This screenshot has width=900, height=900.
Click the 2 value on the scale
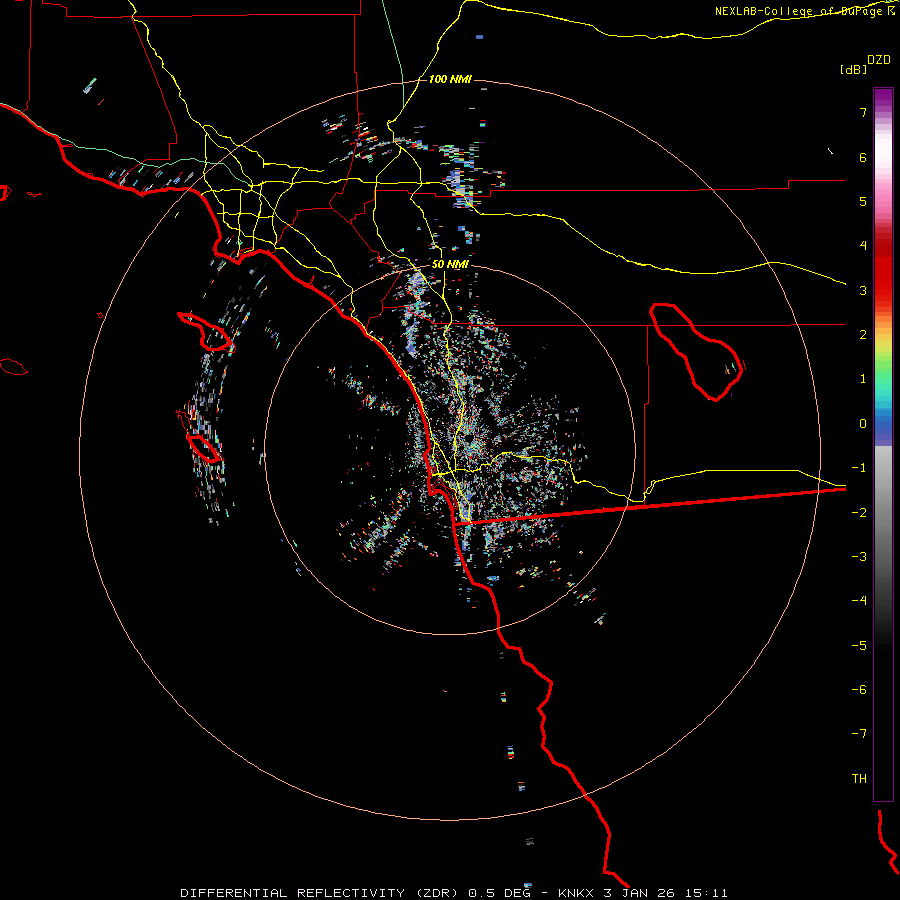click(x=863, y=335)
